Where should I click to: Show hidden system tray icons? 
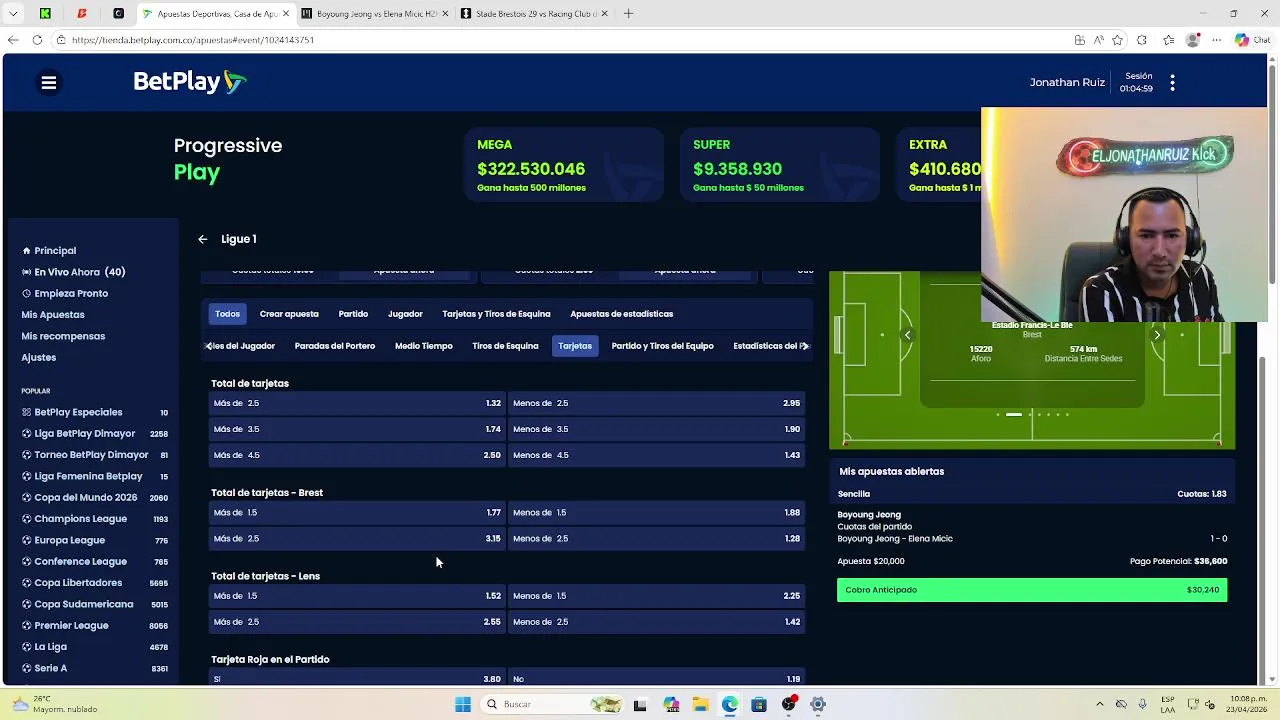1099,704
